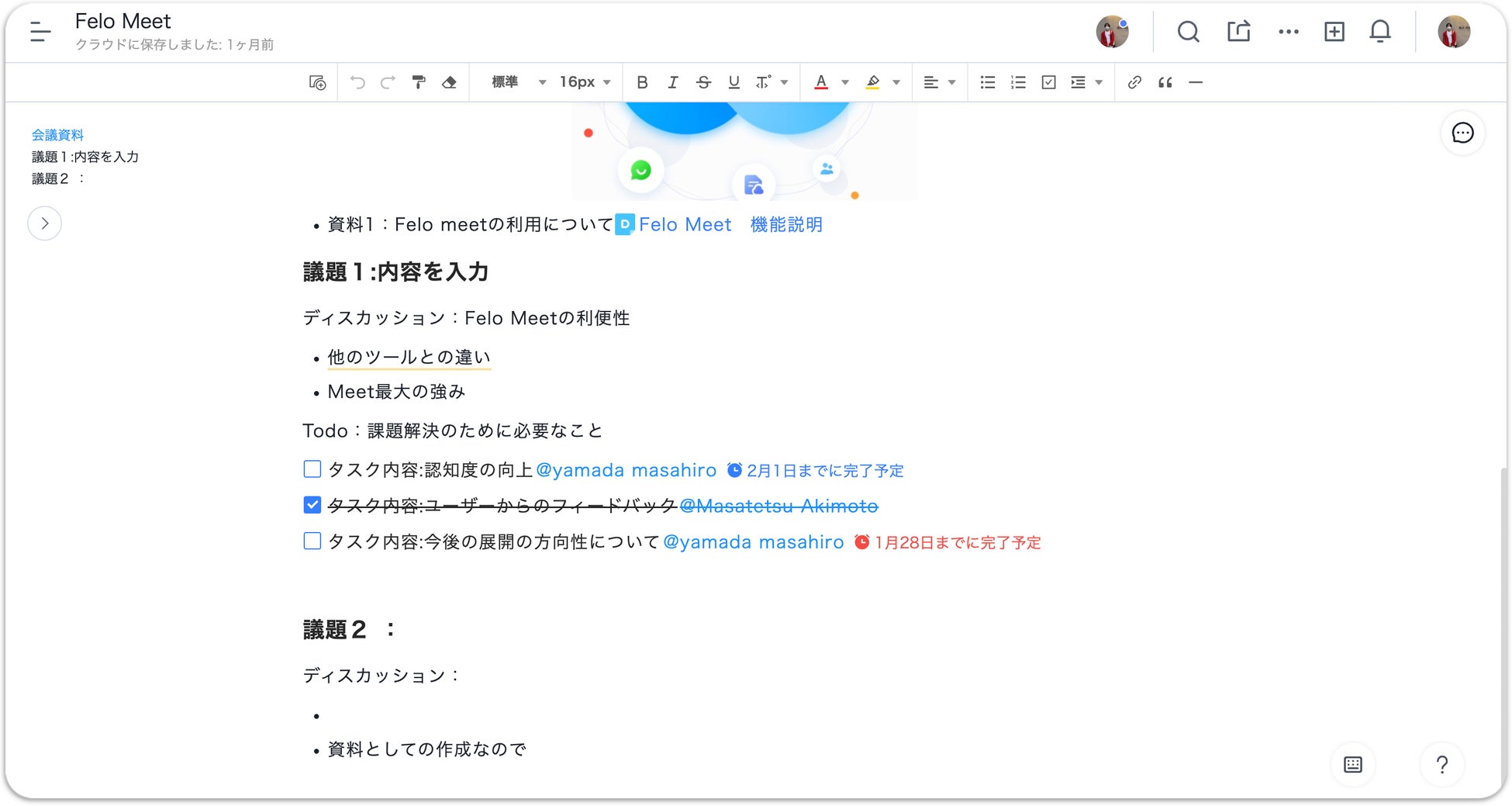
Task: Open the 2月1日までに完了予定 reminder
Action: [x=815, y=470]
